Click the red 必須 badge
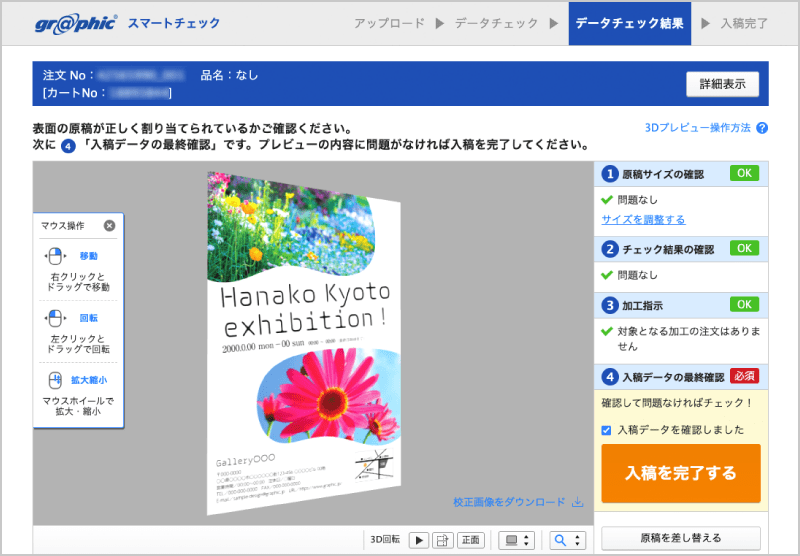This screenshot has height=556, width=800. (744, 376)
